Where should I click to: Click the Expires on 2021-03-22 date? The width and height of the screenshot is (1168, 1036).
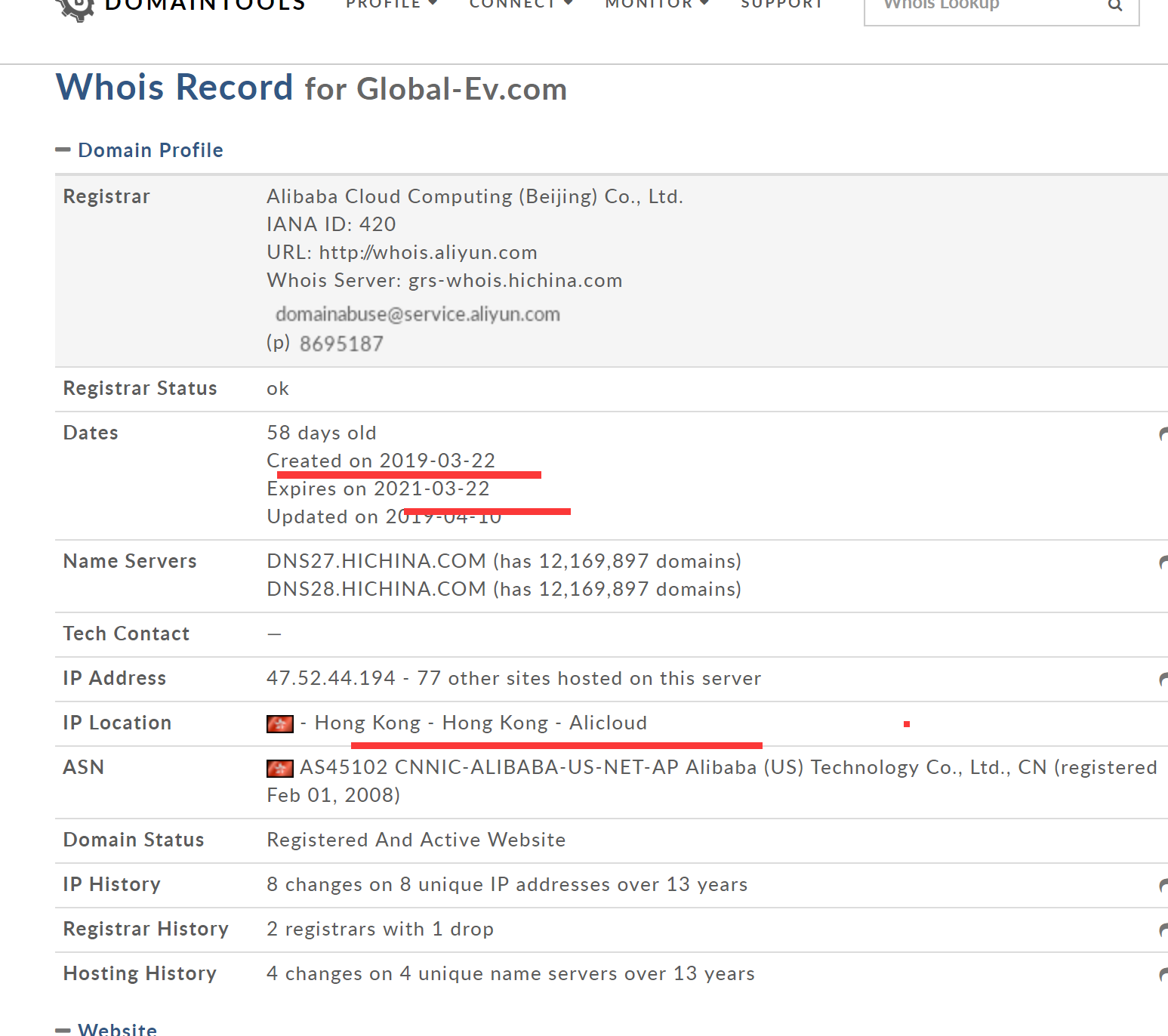pos(378,489)
